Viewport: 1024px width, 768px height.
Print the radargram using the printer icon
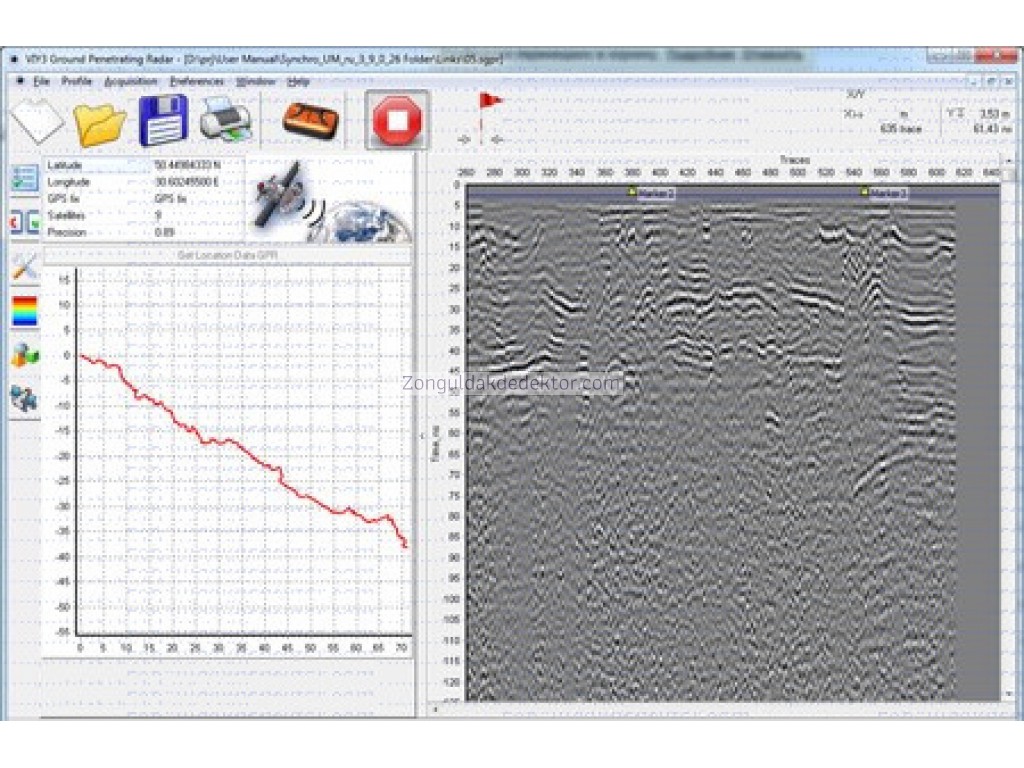226,120
